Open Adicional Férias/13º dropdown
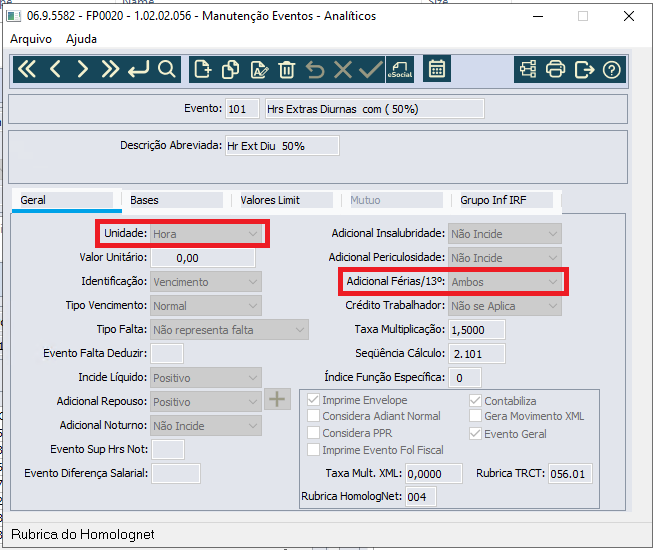 pyautogui.click(x=505, y=282)
